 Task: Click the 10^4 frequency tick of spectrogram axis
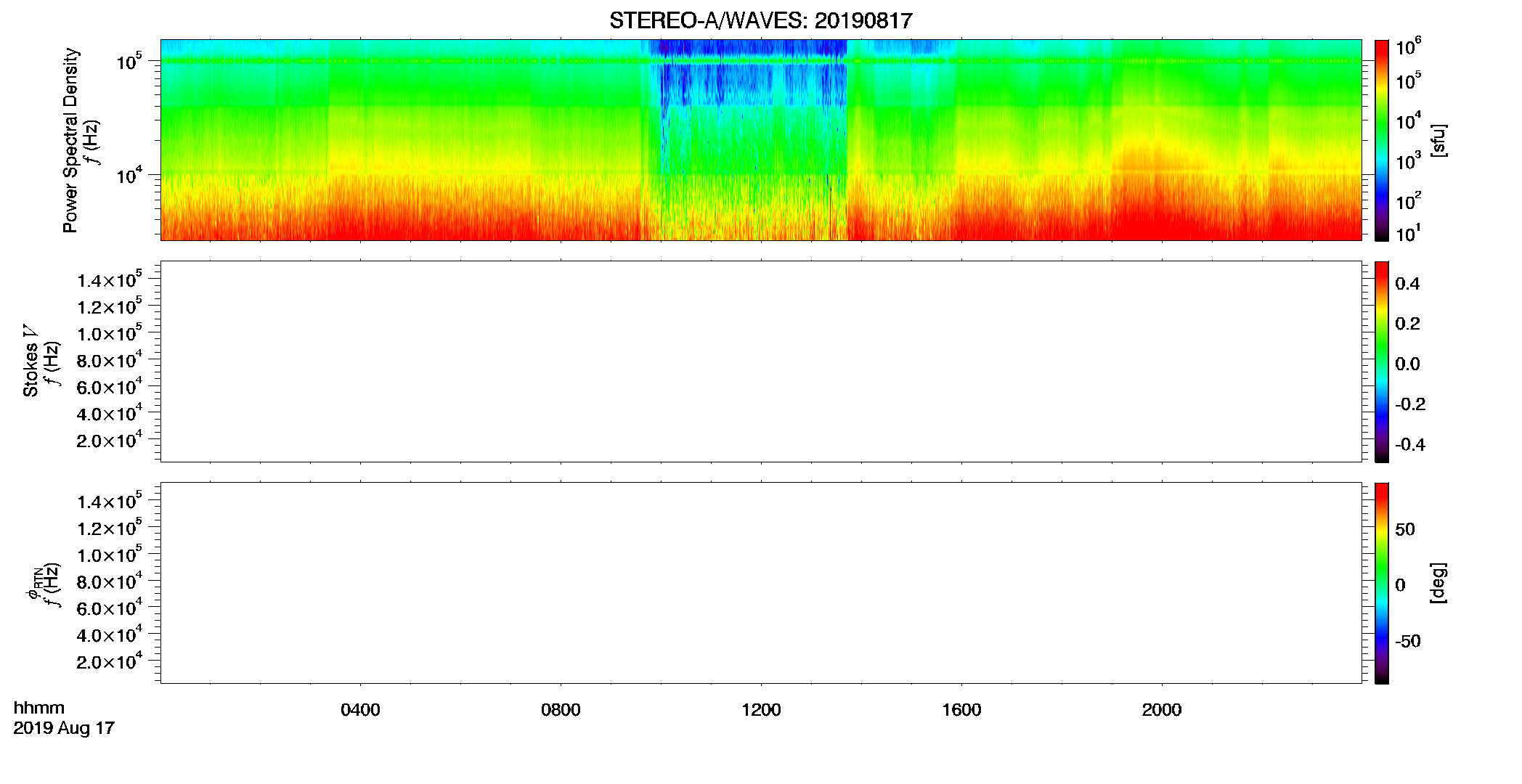(129, 174)
